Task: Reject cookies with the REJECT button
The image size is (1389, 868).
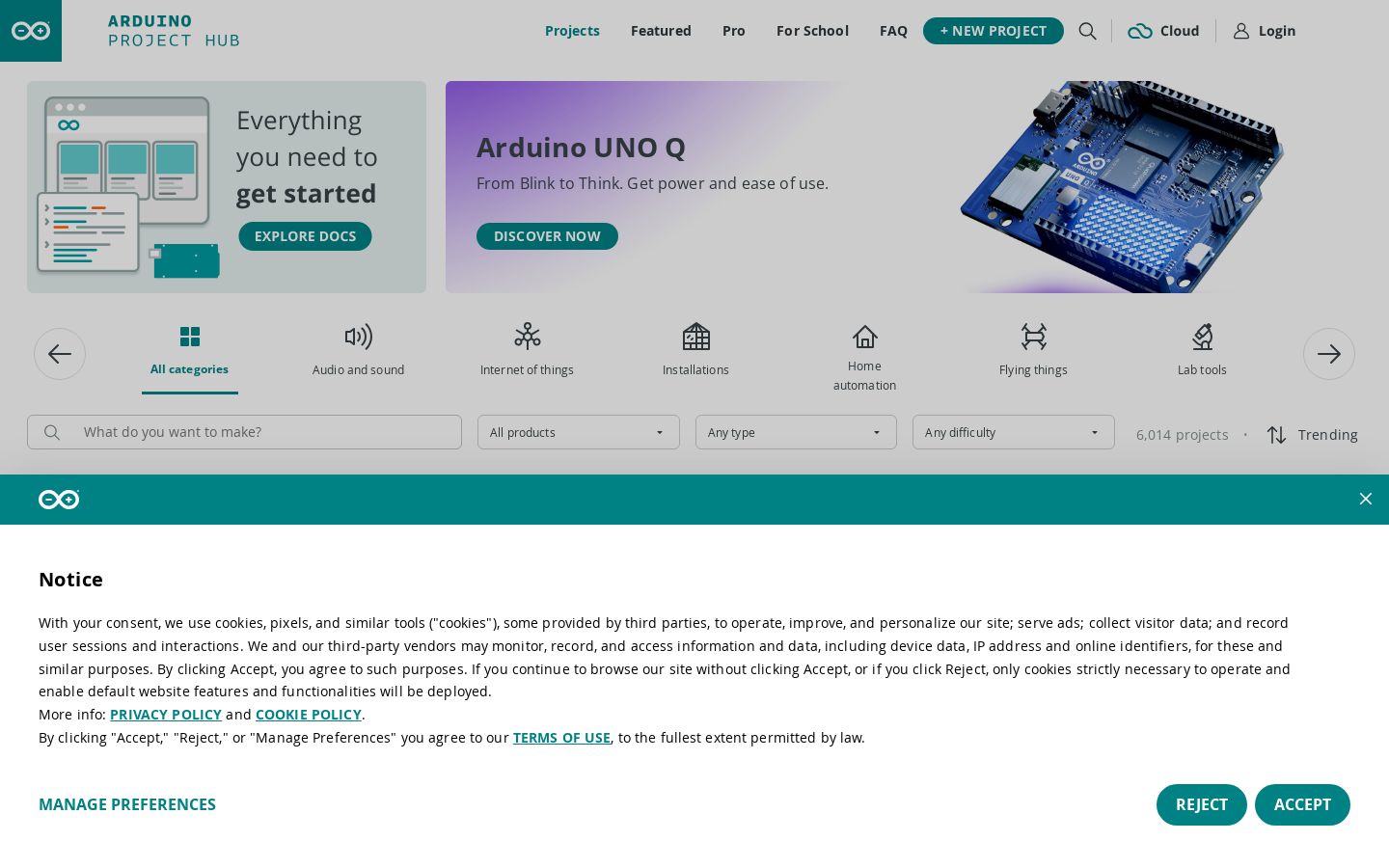Action: pos(1202,804)
